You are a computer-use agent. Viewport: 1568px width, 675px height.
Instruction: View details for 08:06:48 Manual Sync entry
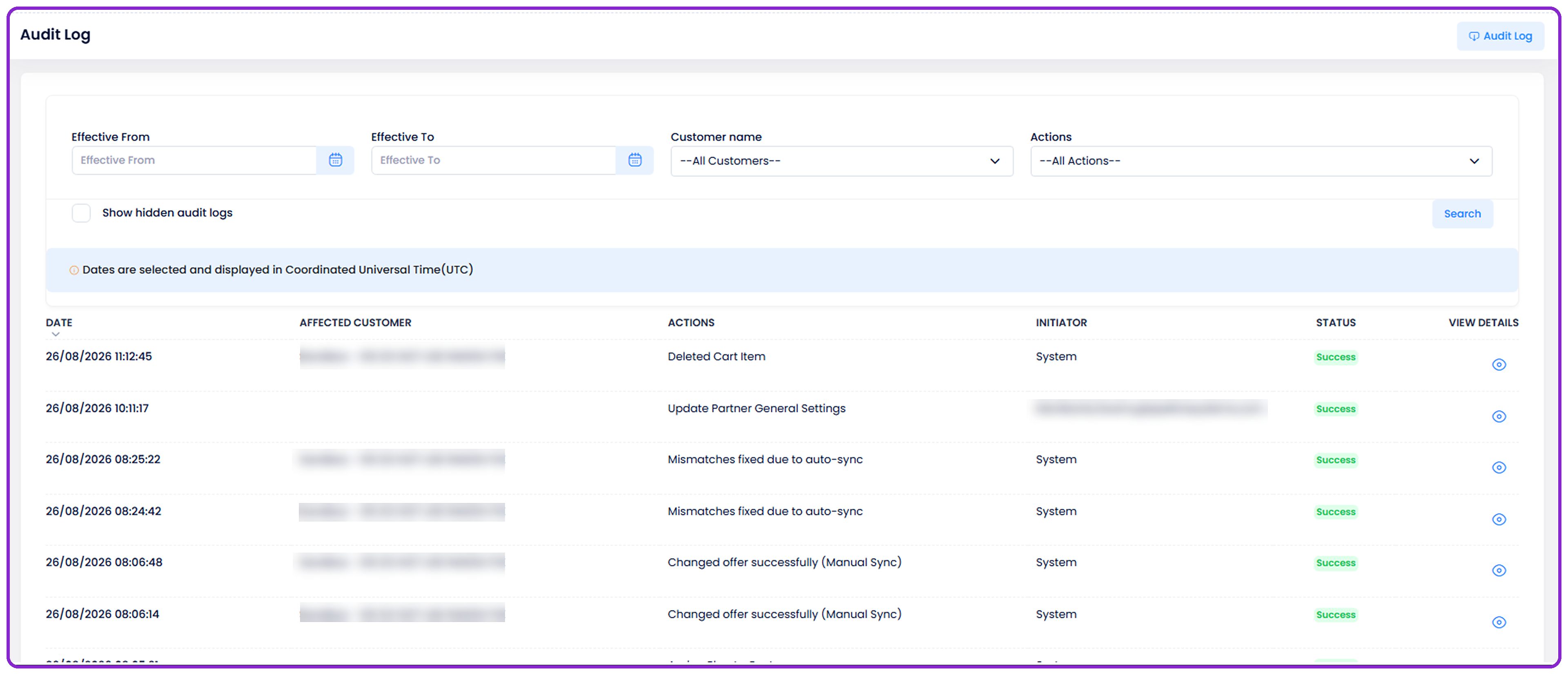[1499, 570]
